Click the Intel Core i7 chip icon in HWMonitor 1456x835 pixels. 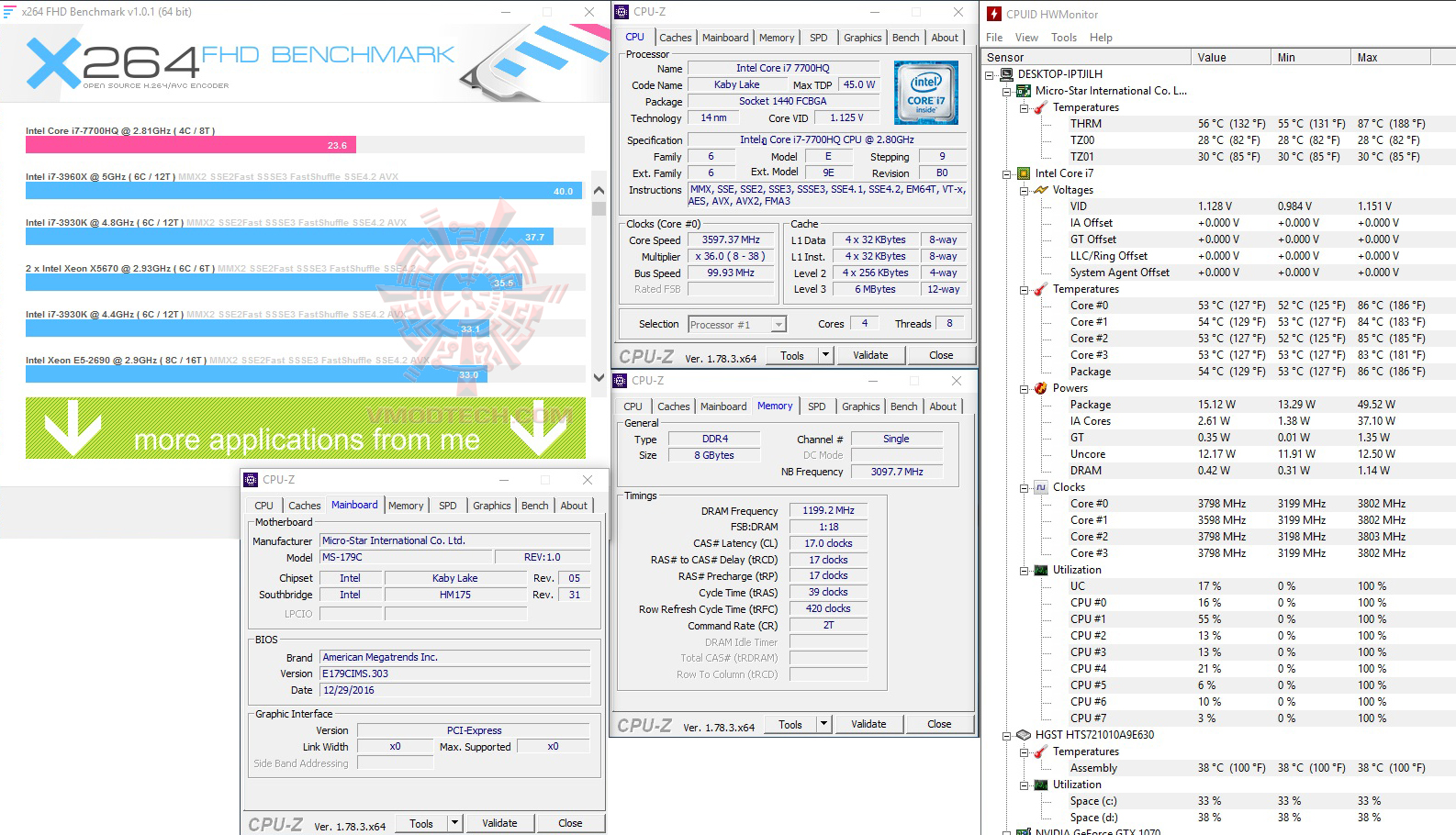(x=1023, y=173)
